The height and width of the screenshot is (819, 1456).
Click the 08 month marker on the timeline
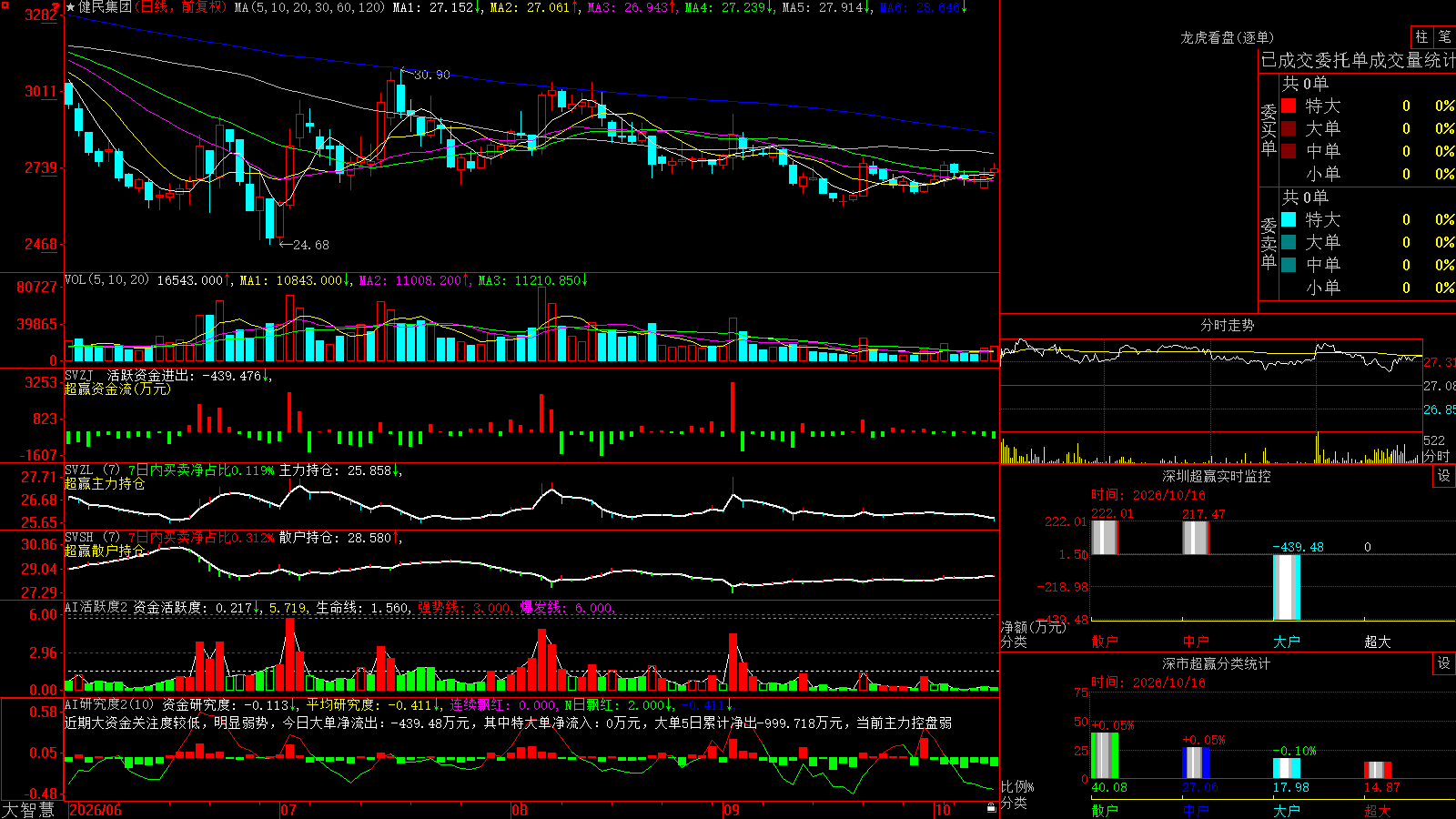[x=519, y=810]
